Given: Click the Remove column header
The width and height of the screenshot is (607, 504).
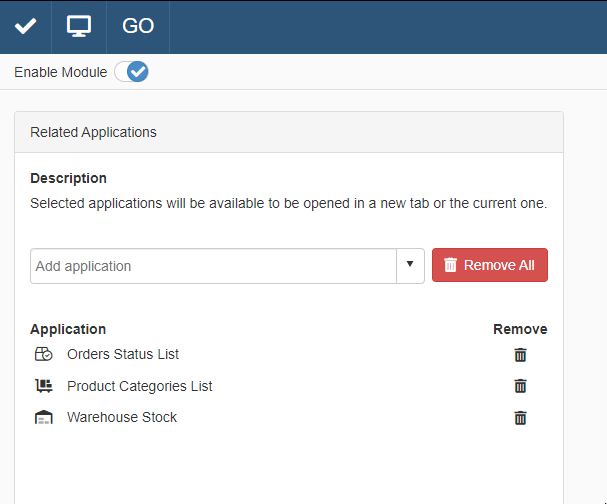Looking at the screenshot, I should [520, 329].
